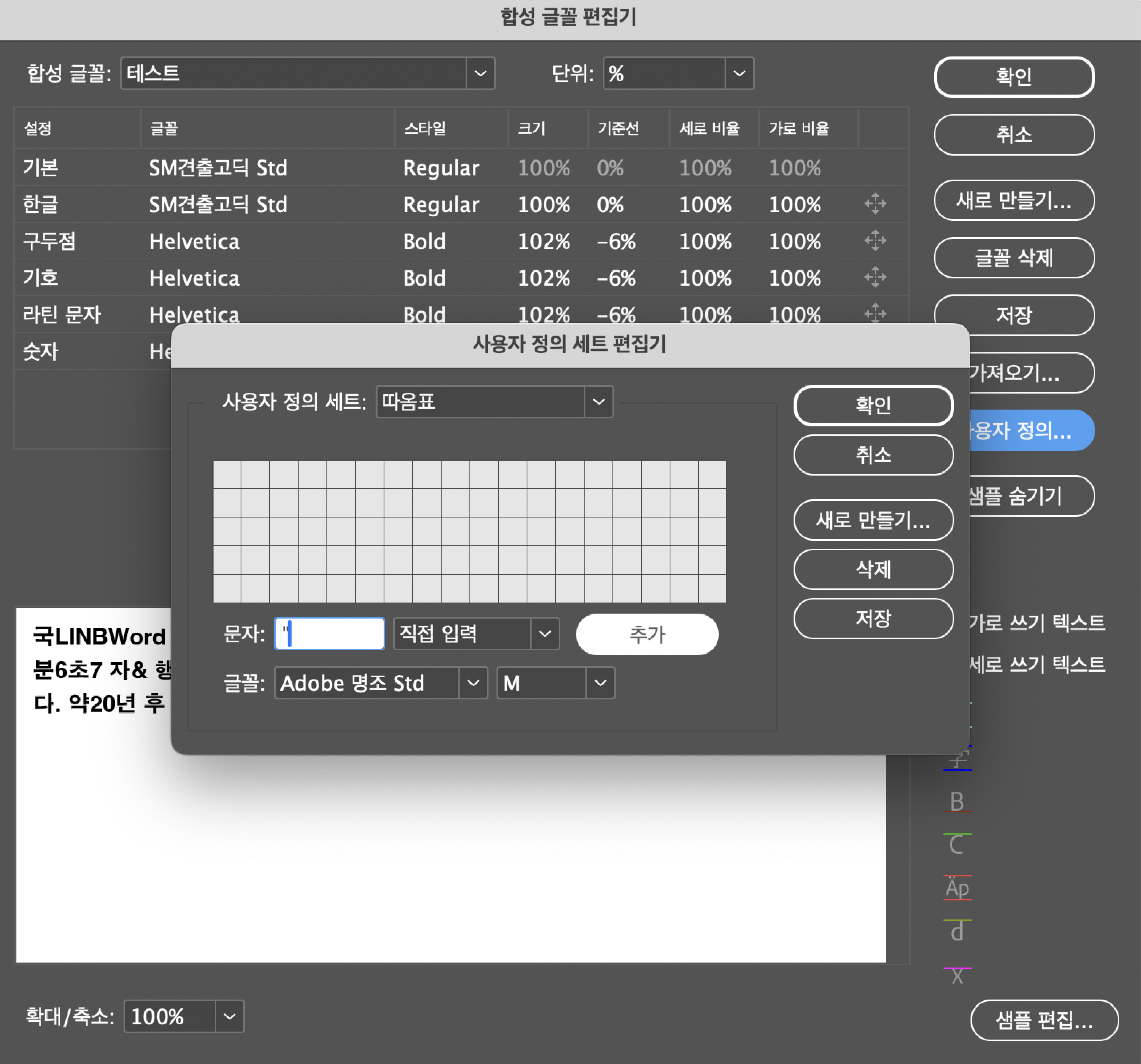Toggle the ascender guide icon (d)

pos(957,931)
